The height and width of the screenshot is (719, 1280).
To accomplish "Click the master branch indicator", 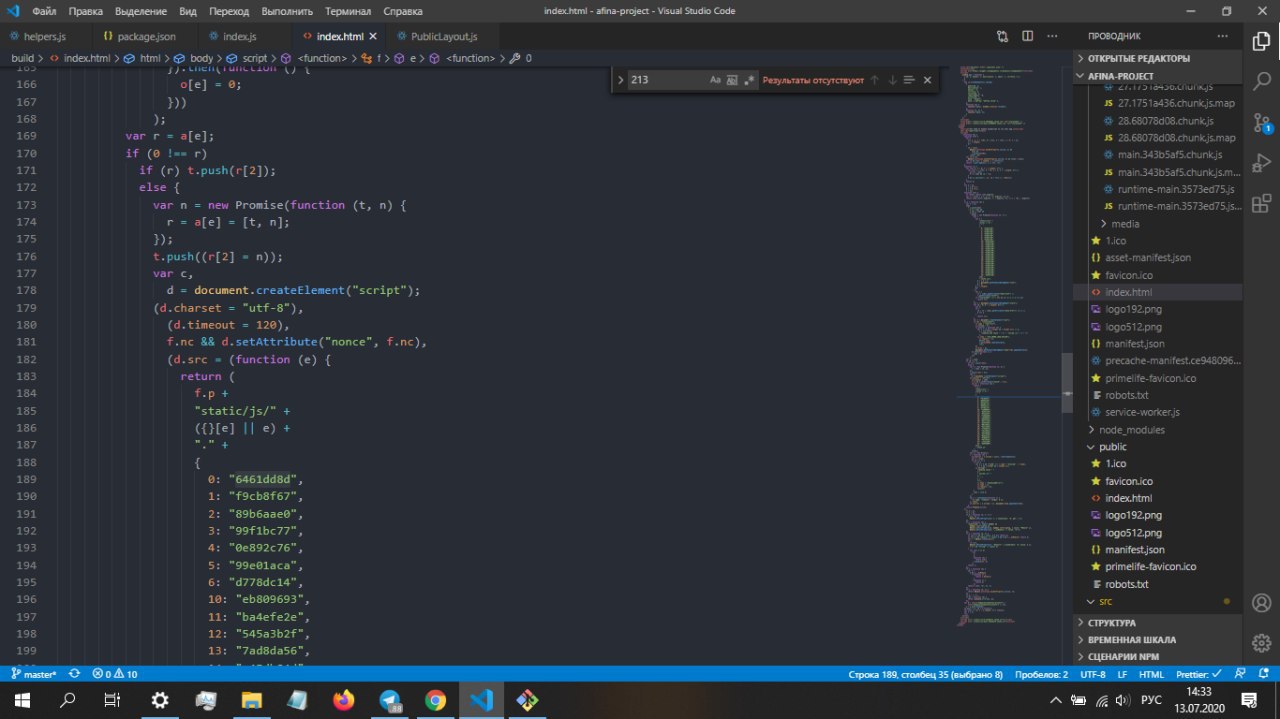I will click(34, 674).
